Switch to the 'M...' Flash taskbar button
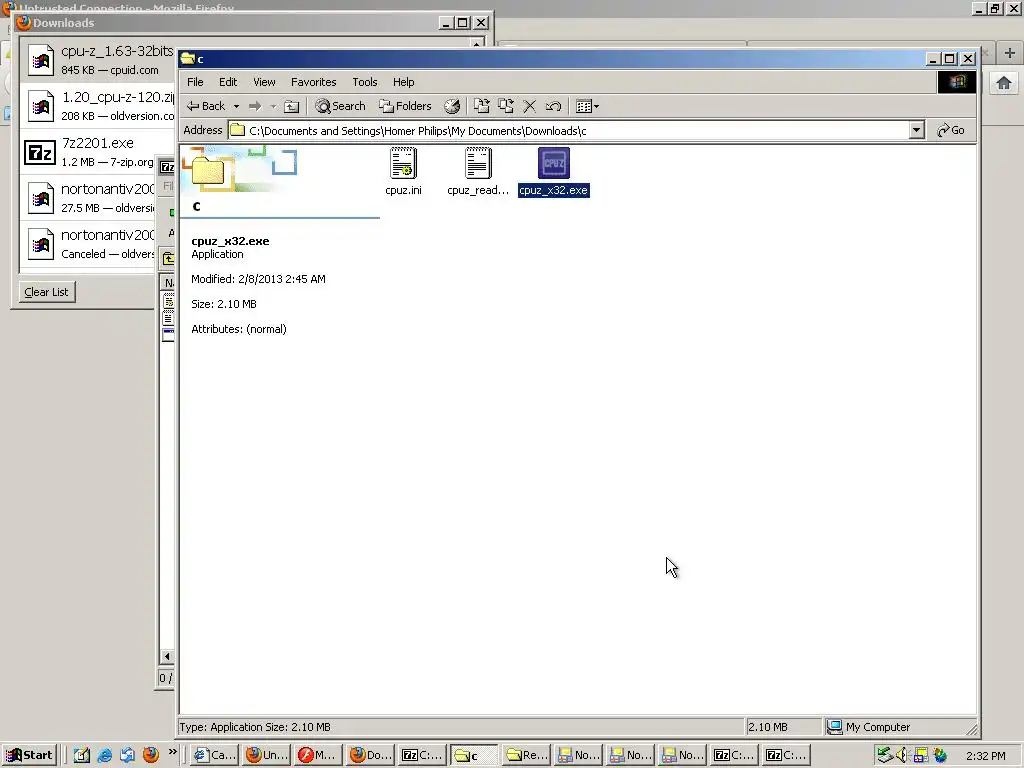 tap(318, 755)
